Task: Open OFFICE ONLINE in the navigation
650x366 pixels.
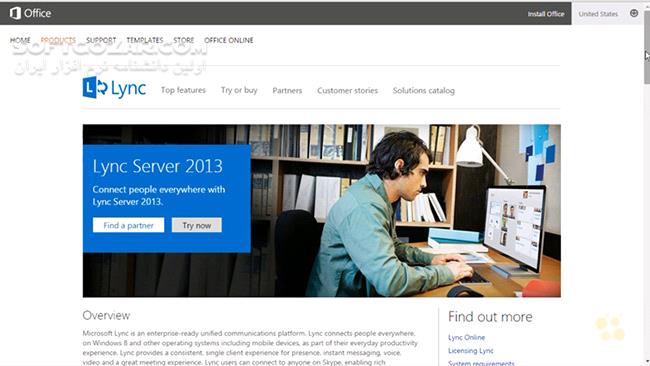Action: [x=229, y=40]
